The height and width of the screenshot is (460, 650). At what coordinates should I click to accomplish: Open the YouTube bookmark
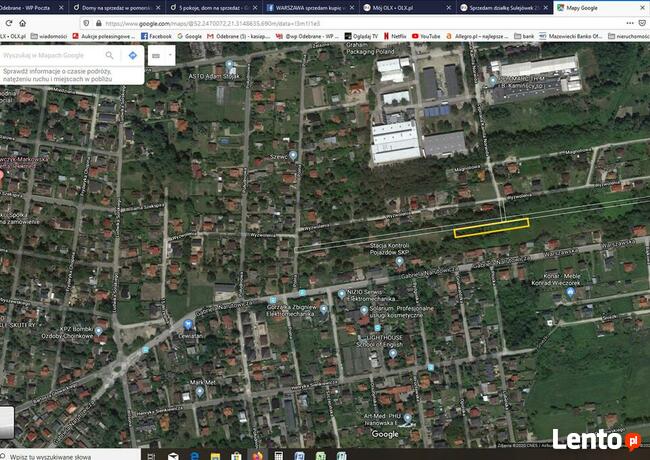(426, 36)
